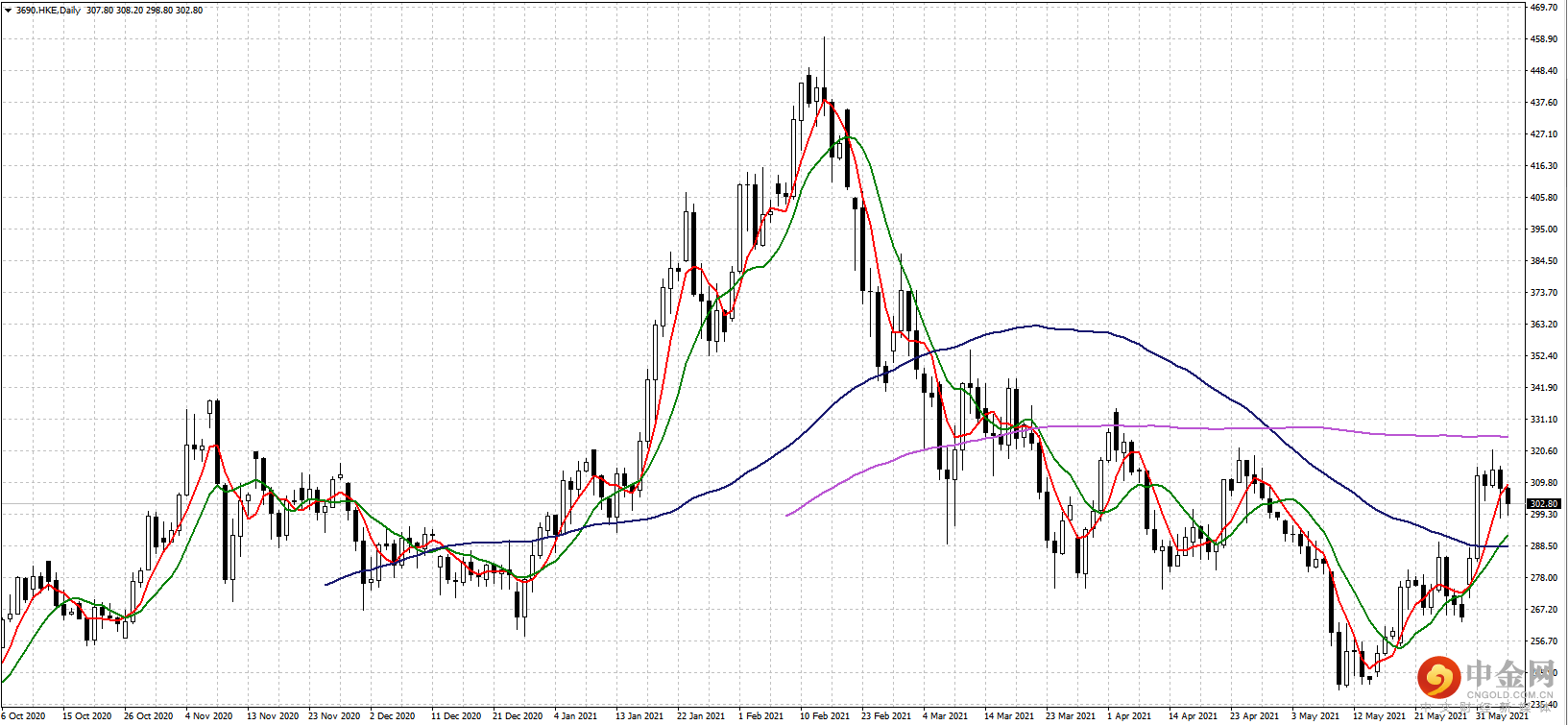Screen dimensions: 1568x725
Task: Select the 26 Oct 2020 date label
Action: pyautogui.click(x=148, y=716)
